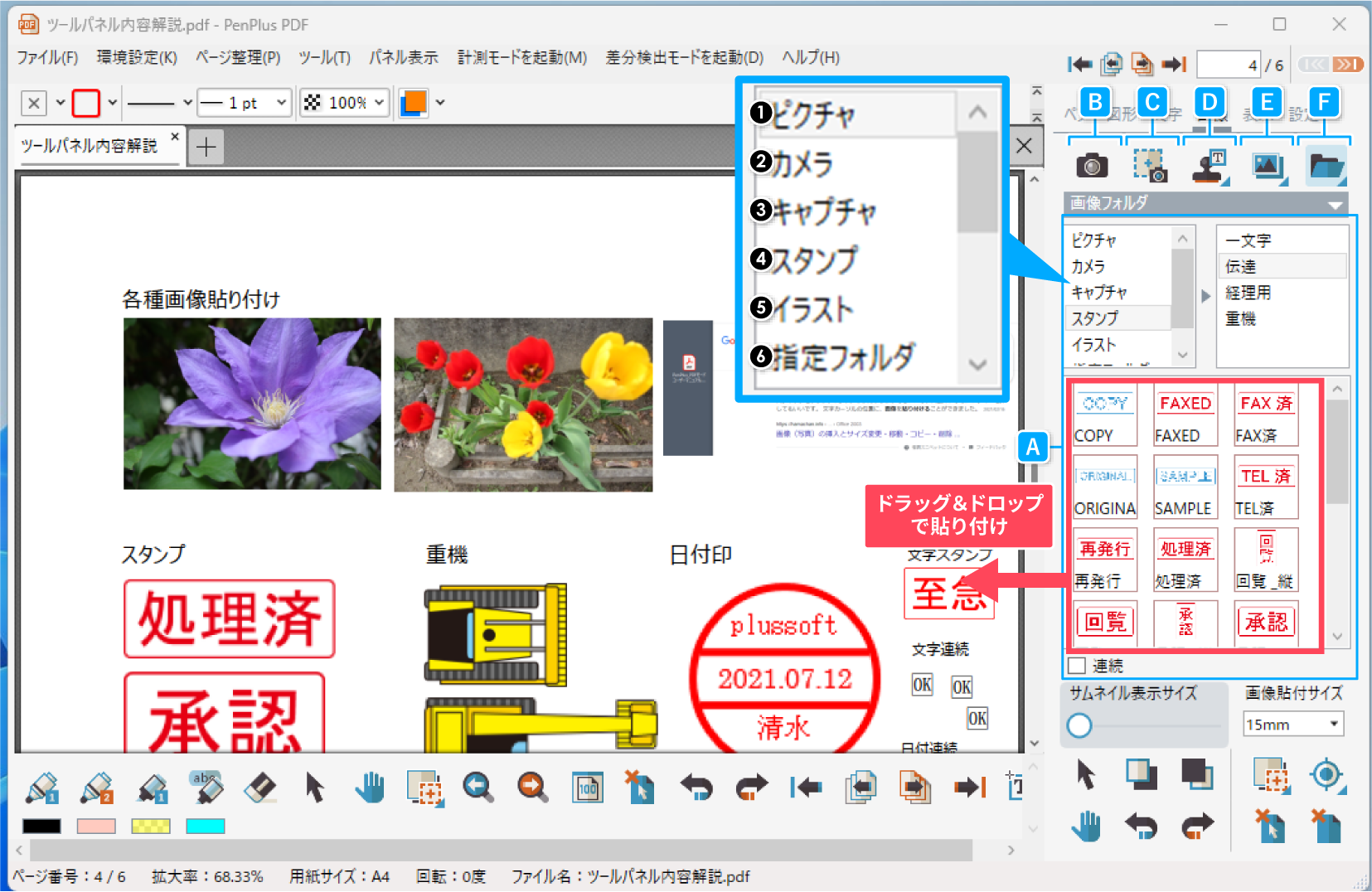Open the ツール(T) menu
The image size is (1372, 892).
(324, 57)
